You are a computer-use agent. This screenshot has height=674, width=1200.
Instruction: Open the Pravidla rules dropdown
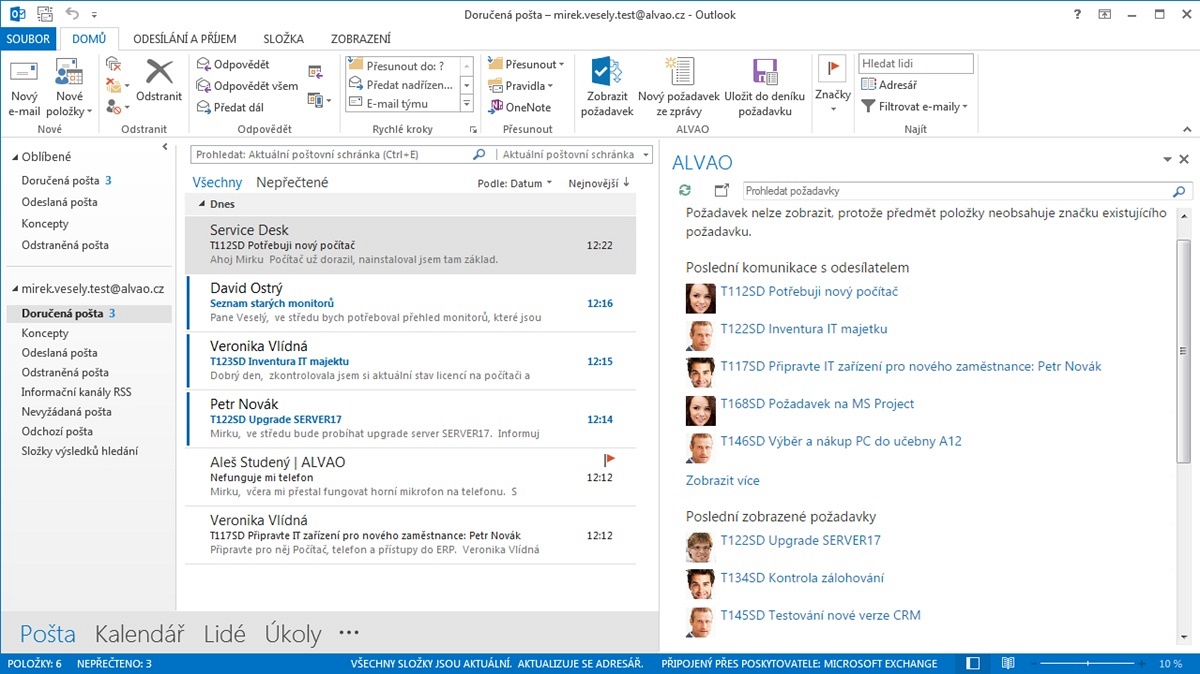521,86
